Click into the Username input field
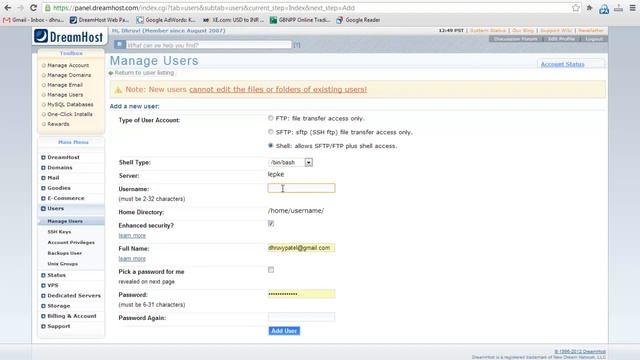This screenshot has height=360, width=640. (301, 188)
